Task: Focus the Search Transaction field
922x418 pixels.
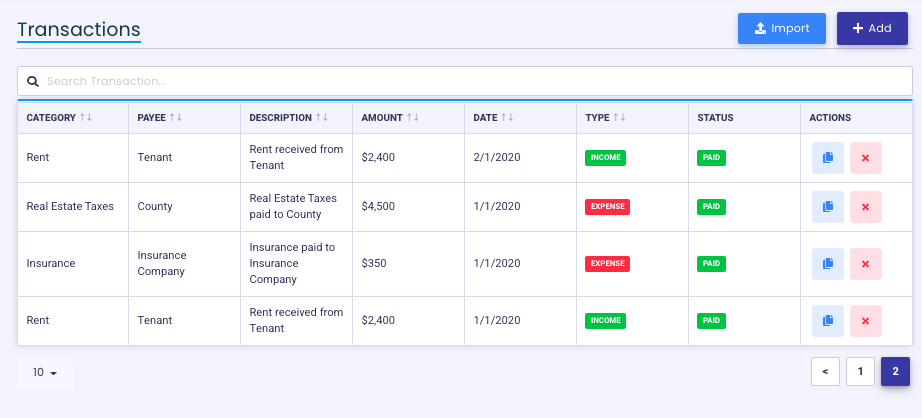Action: pos(465,81)
